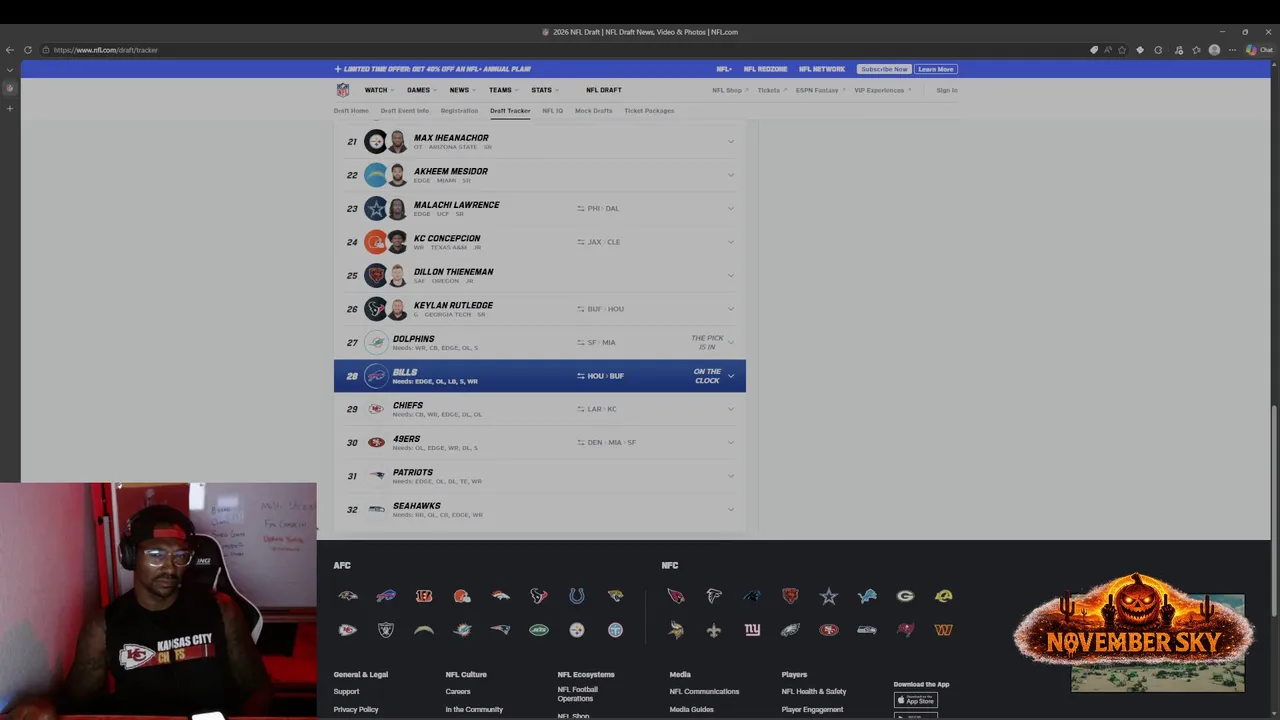Expand pick 22 Akheem Mesidor details
The height and width of the screenshot is (720, 1280).
pos(731,175)
